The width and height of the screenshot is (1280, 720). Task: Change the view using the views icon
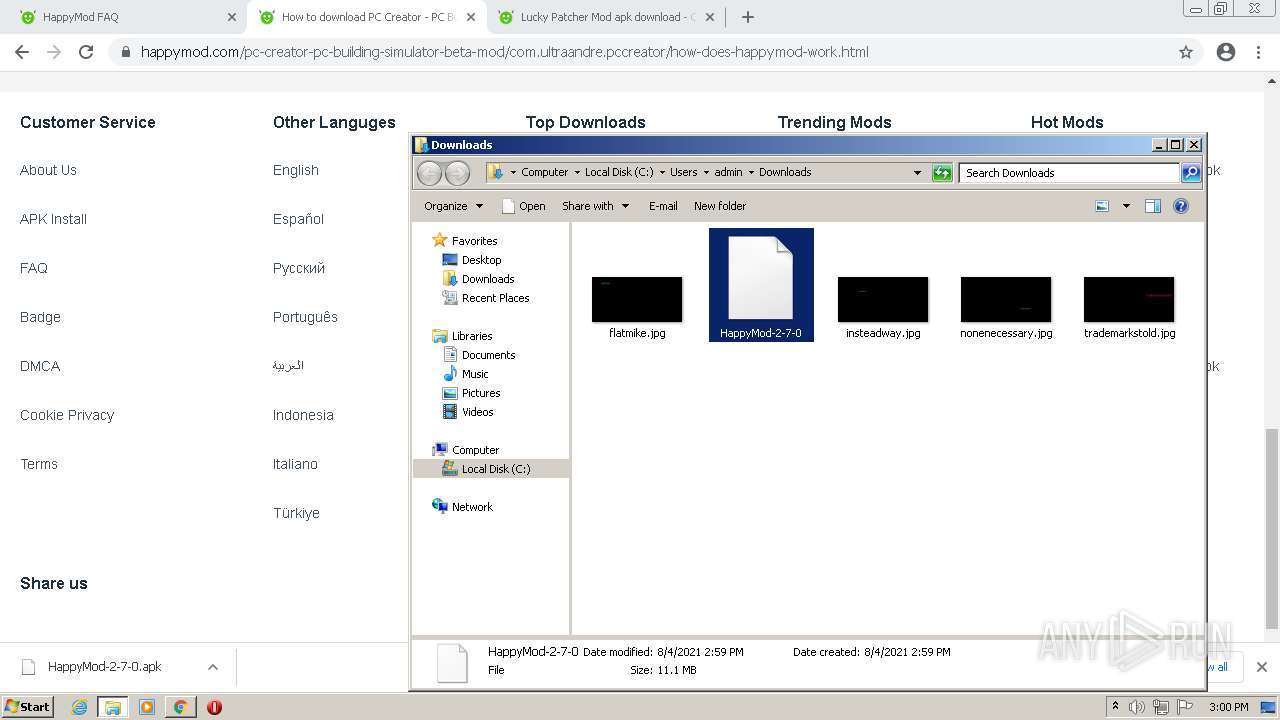click(x=1102, y=206)
